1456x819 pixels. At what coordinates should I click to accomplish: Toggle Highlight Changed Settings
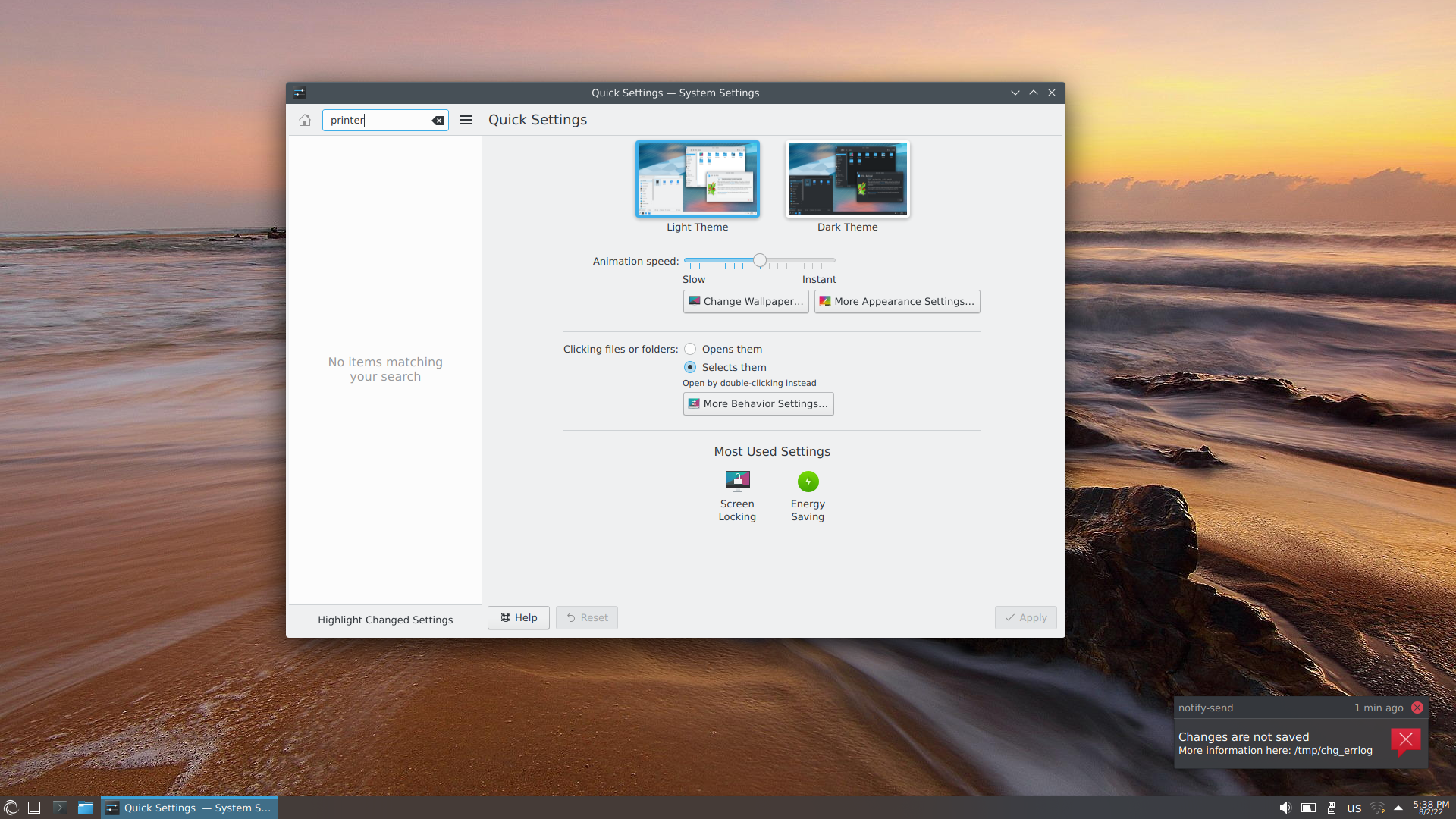(385, 620)
